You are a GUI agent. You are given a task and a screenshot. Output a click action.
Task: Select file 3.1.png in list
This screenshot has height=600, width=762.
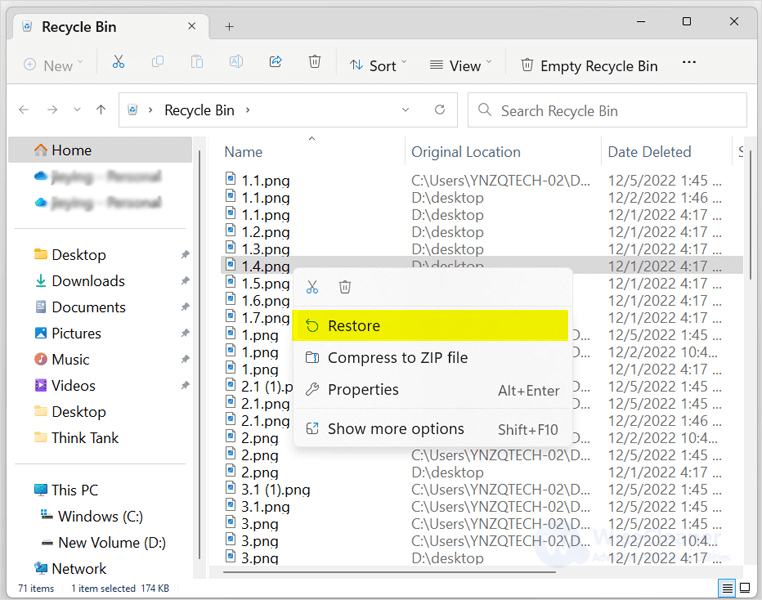pos(265,507)
